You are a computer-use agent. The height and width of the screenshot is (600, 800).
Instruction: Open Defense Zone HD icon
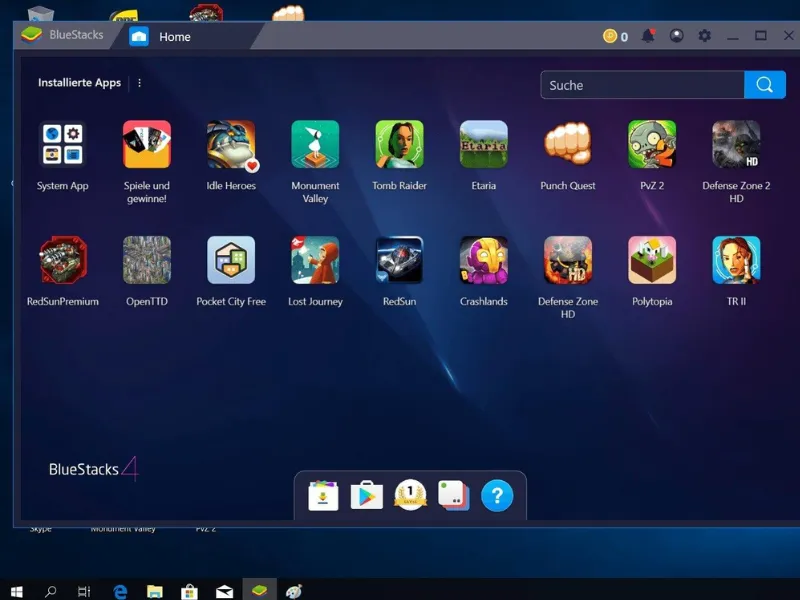coord(568,260)
